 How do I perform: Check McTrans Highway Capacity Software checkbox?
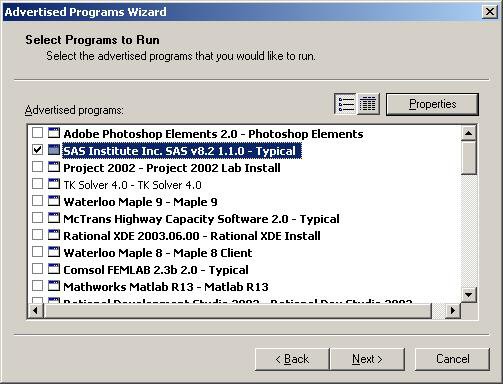(37, 218)
